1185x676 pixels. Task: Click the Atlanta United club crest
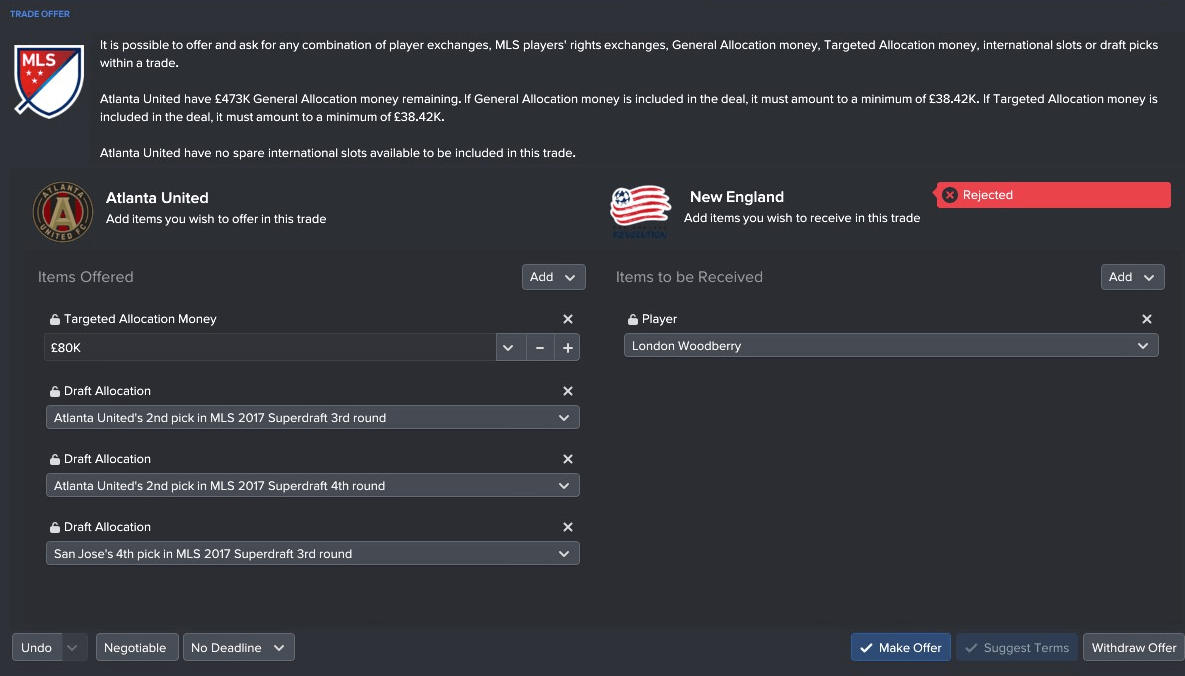point(63,212)
